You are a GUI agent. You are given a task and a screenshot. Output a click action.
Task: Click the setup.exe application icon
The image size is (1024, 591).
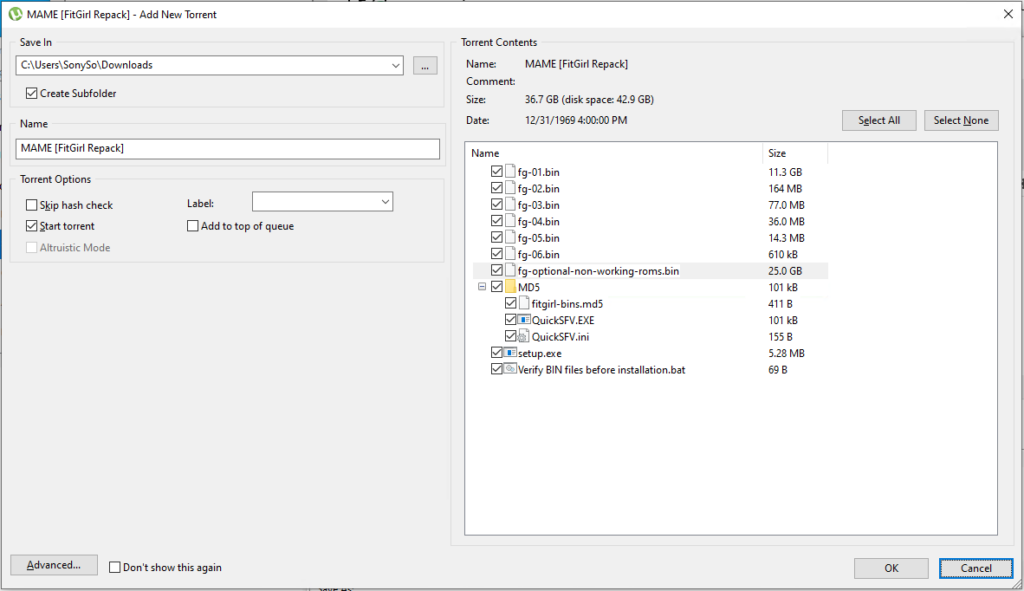tap(510, 353)
